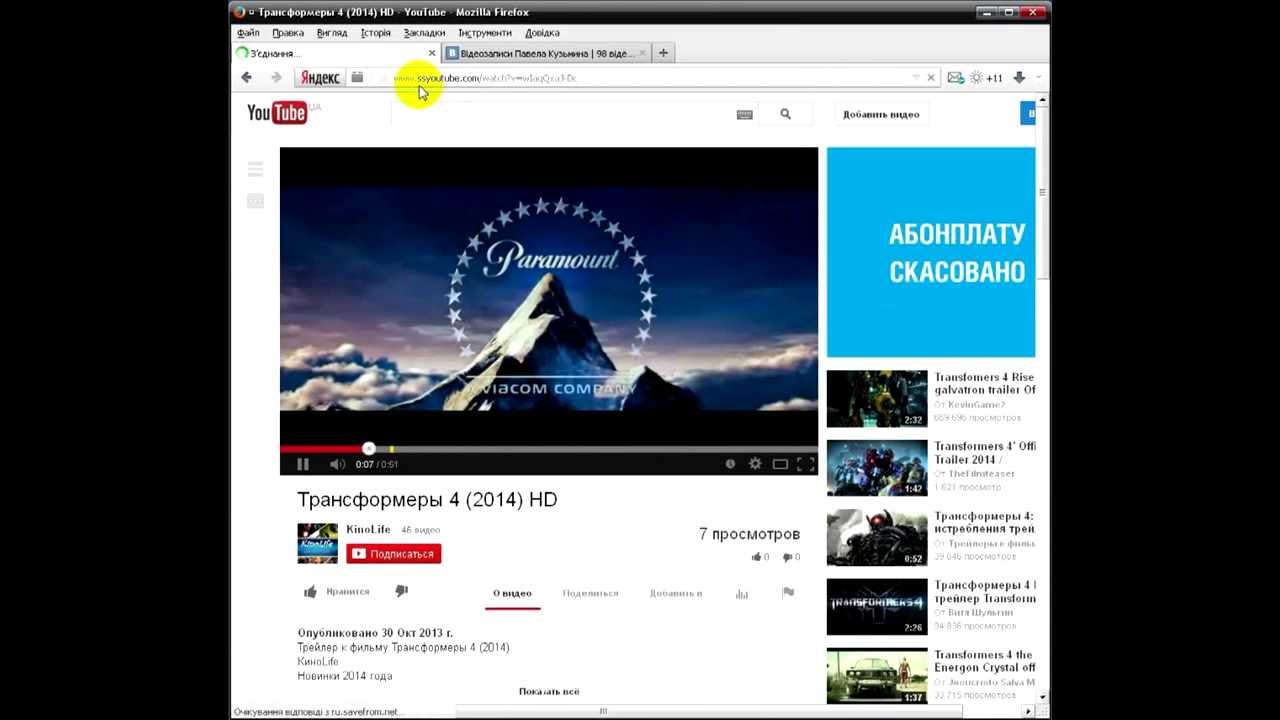Image resolution: width=1280 pixels, height=720 pixels.
Task: Open the Історія menu
Action: click(x=376, y=32)
